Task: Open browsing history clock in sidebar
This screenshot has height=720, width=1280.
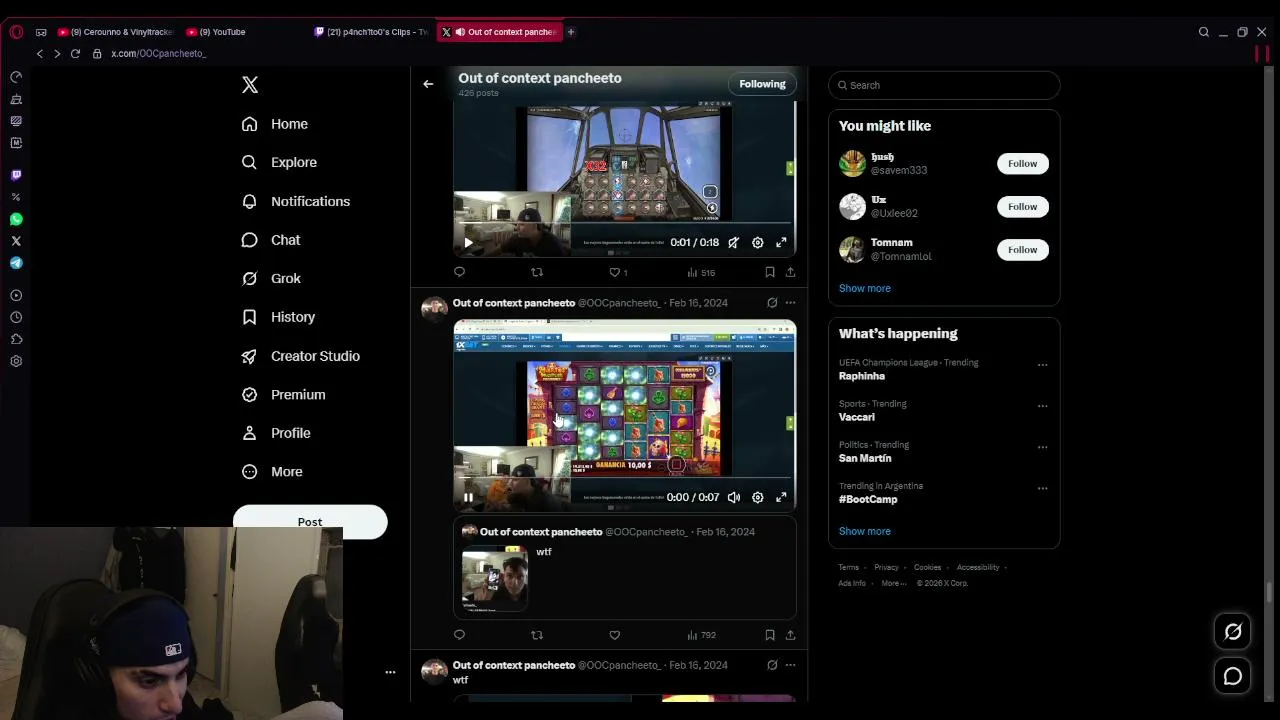Action: tap(16, 317)
